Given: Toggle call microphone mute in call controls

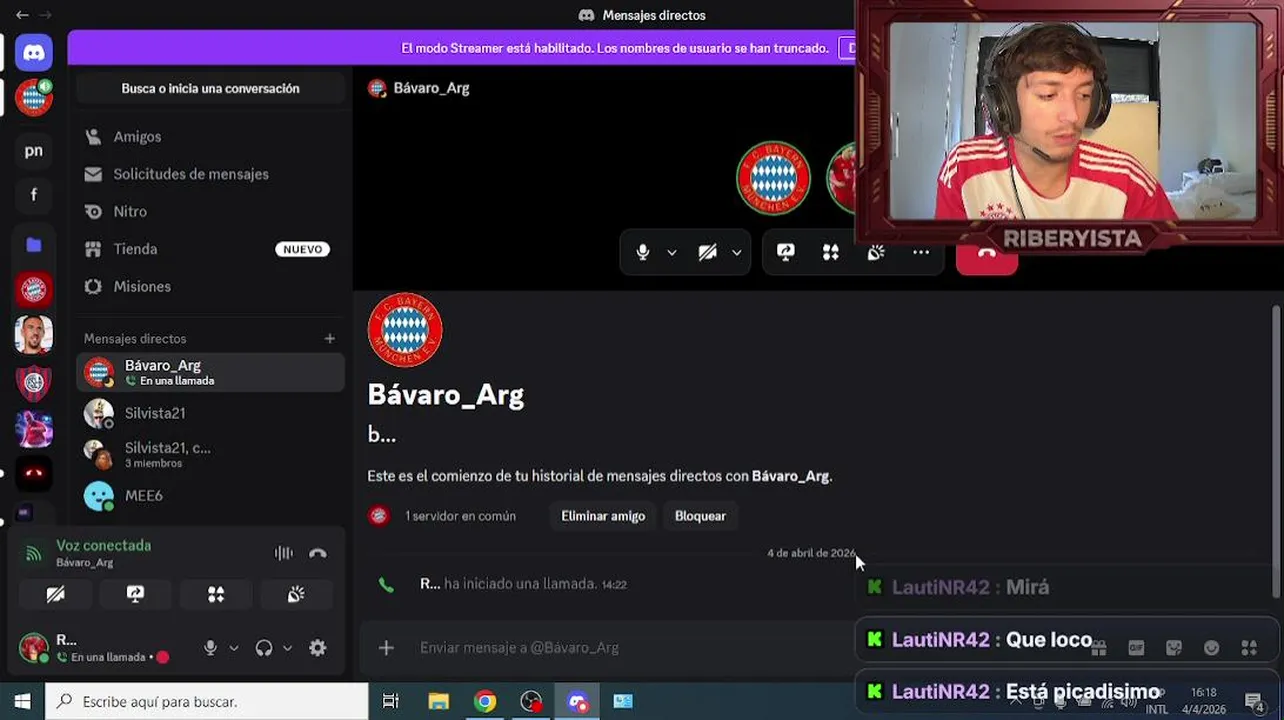Looking at the screenshot, I should coord(643,253).
